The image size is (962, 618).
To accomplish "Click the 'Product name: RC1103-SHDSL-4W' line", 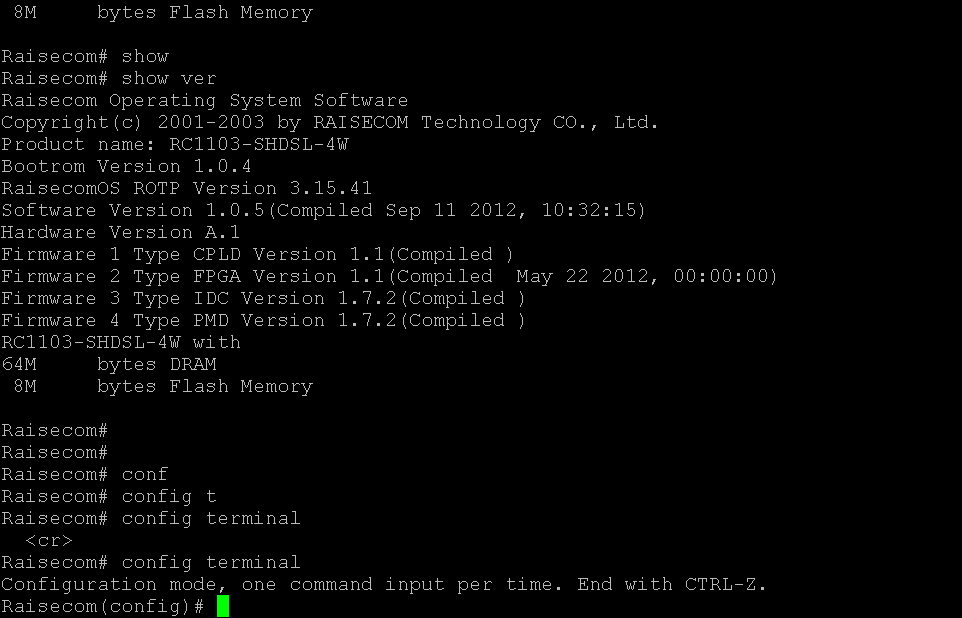I will point(175,144).
